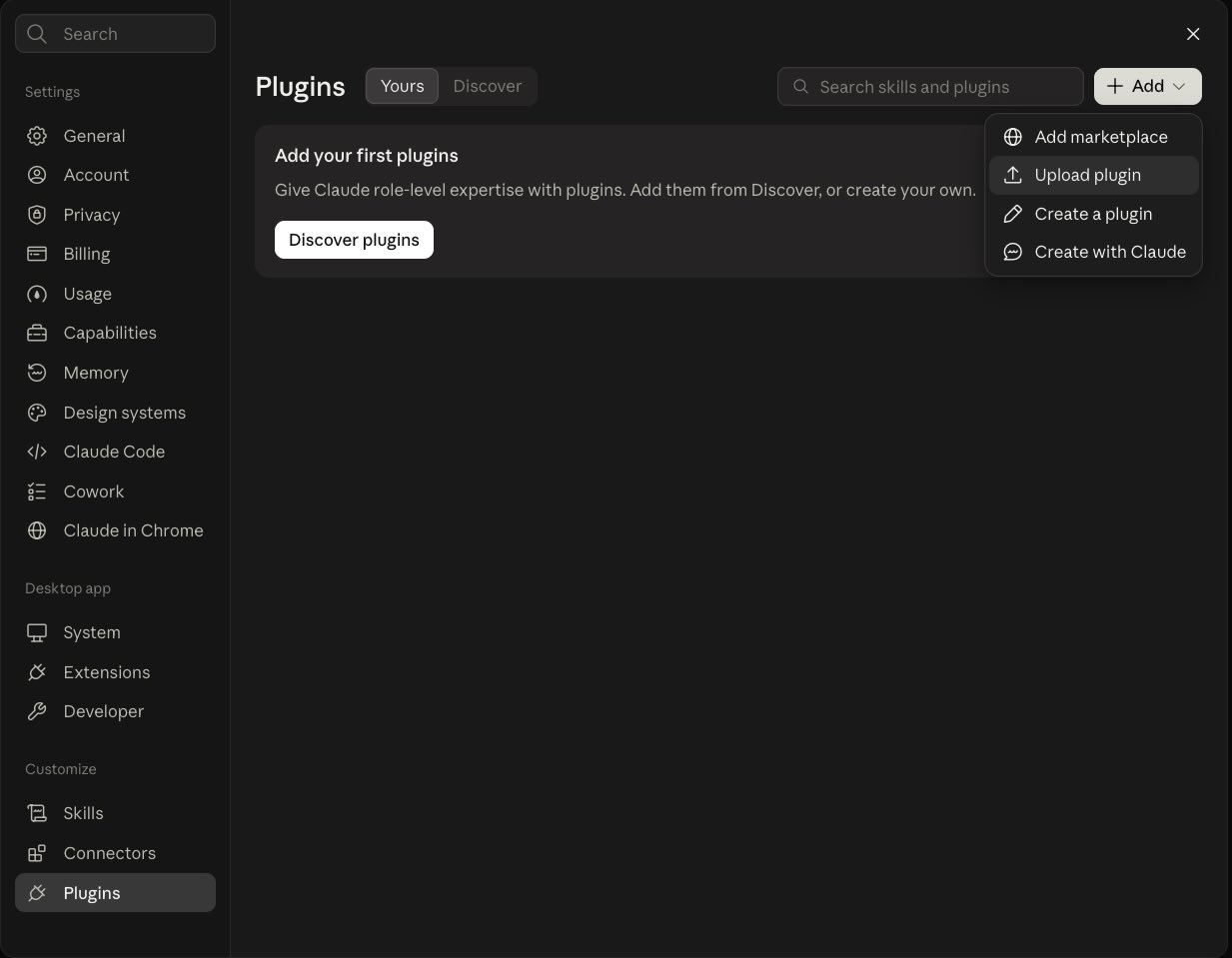Click the Design systems palette icon
The image size is (1232, 958).
point(37,413)
